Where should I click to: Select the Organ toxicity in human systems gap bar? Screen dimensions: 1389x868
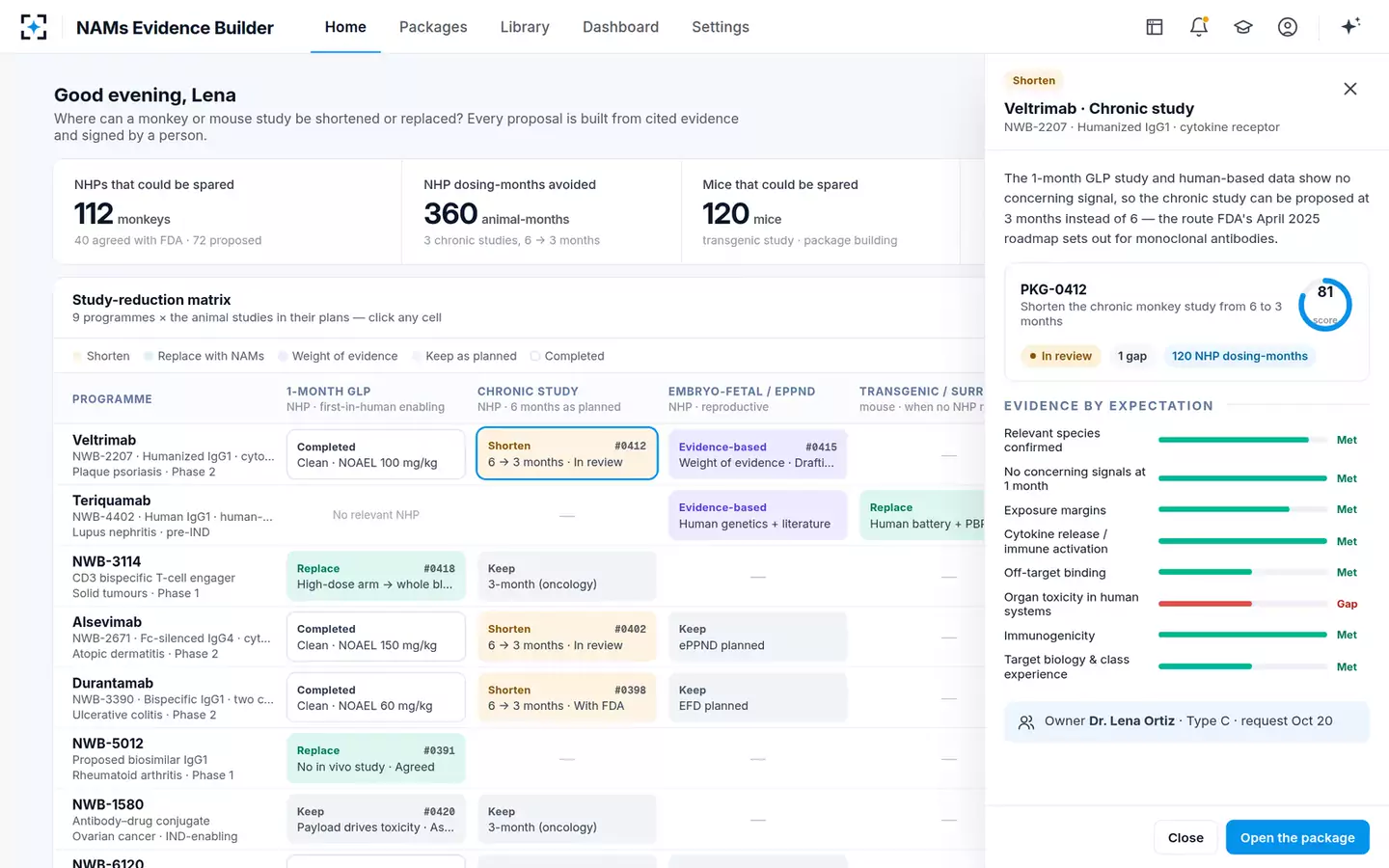tap(1242, 604)
